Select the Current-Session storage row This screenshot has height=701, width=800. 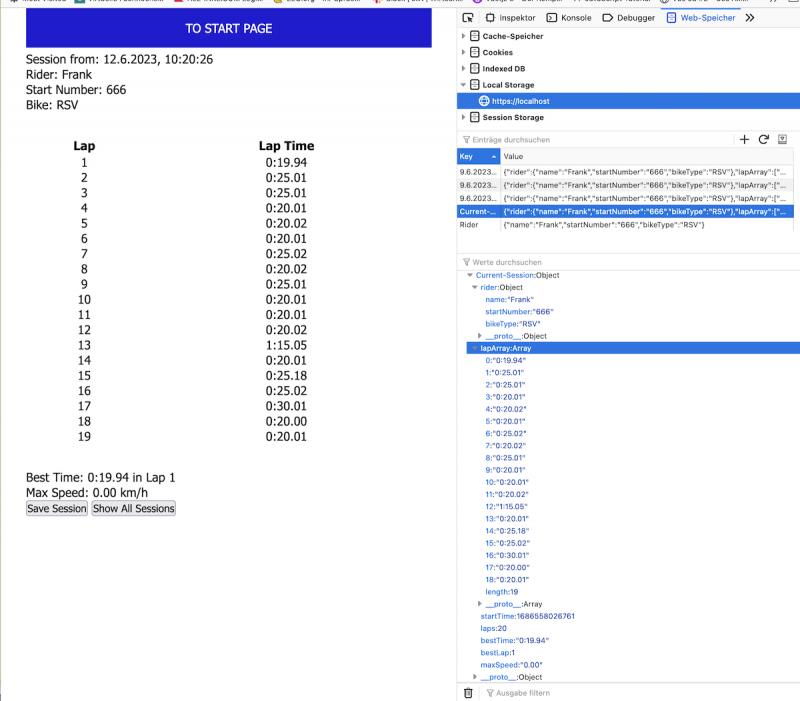[625, 212]
